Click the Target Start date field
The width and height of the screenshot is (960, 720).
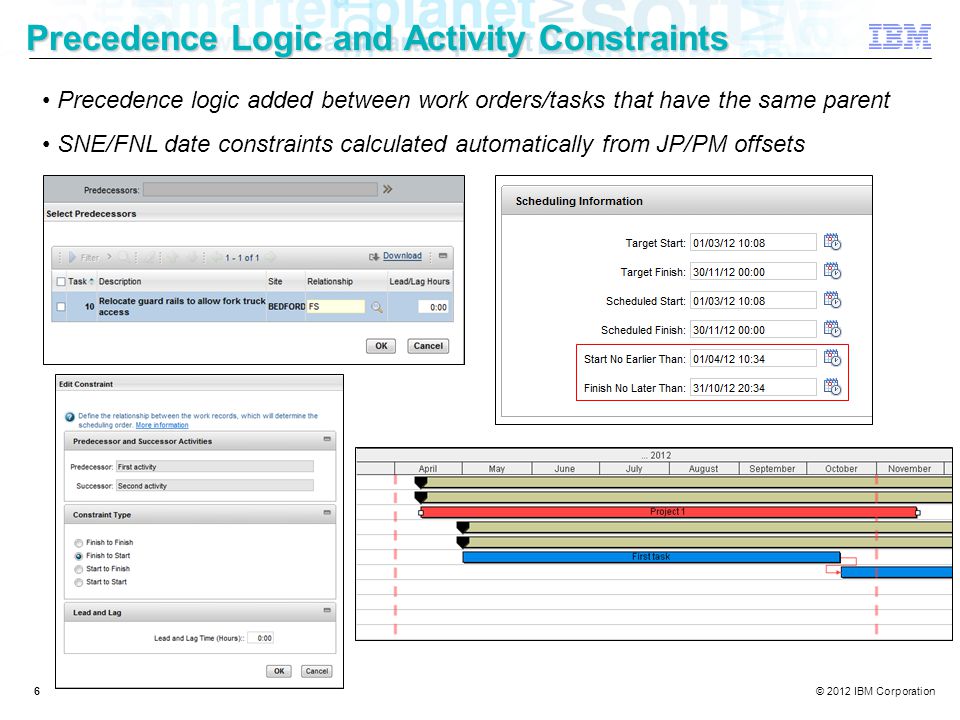[x=753, y=242]
